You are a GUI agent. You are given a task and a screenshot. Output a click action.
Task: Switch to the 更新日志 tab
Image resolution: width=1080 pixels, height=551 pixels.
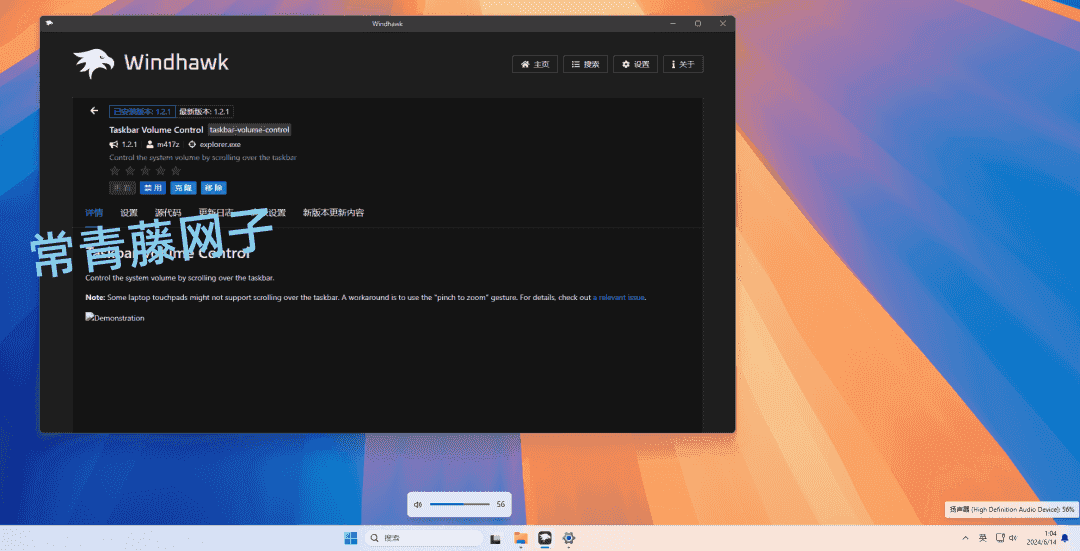point(216,212)
